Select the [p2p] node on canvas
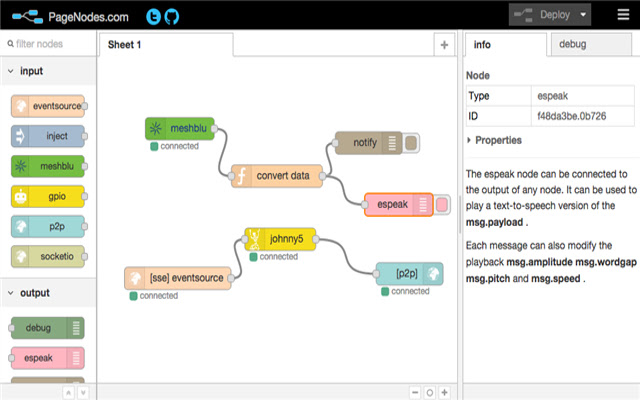This screenshot has height=400, width=640. (x=409, y=273)
